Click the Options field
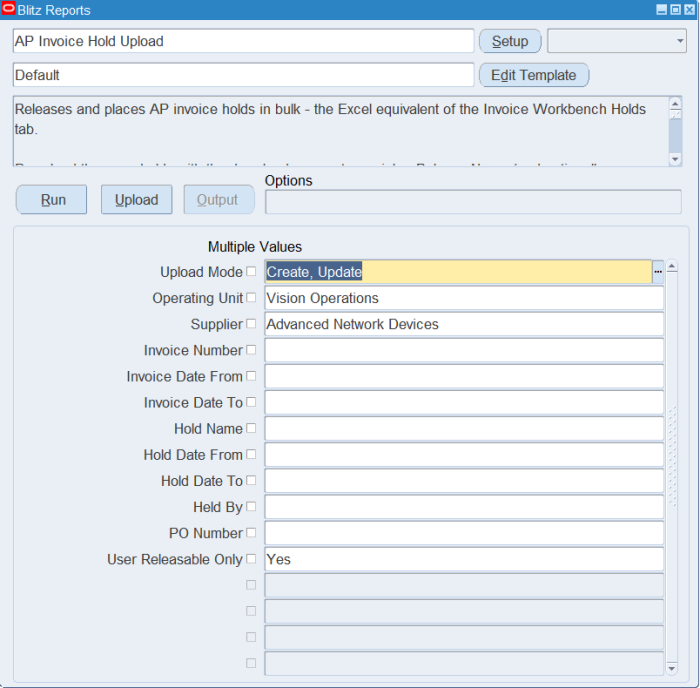Viewport: 700px width, 688px height. click(473, 202)
